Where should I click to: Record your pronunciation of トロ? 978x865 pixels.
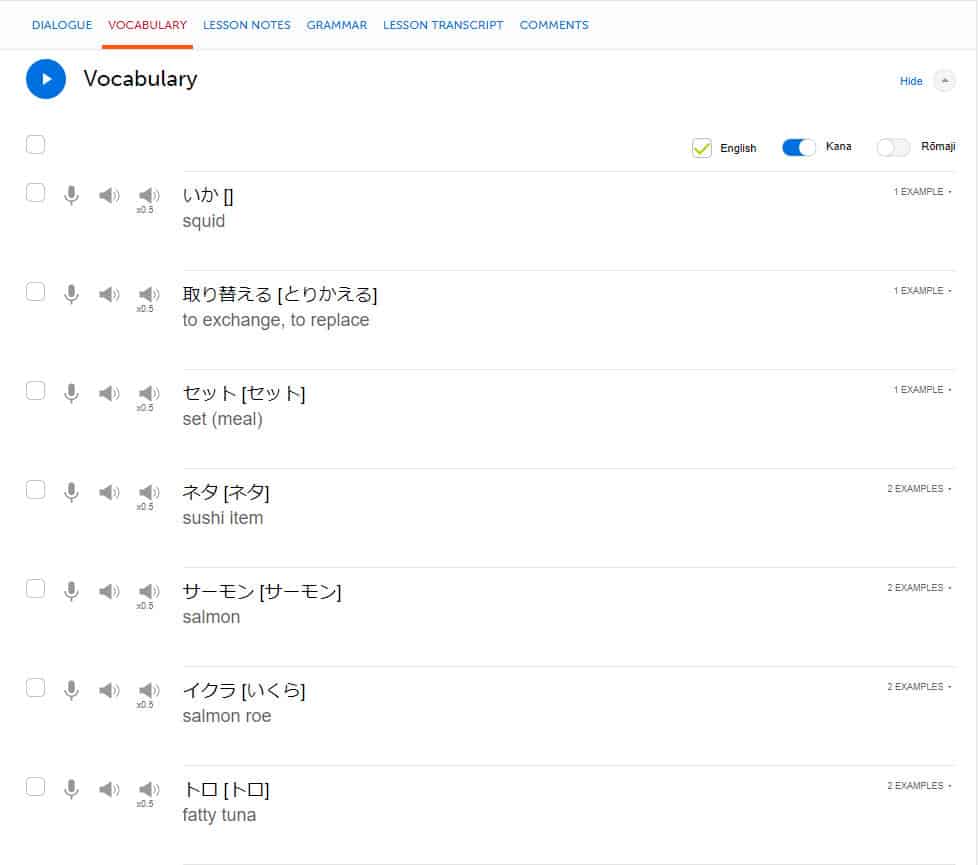[71, 788]
